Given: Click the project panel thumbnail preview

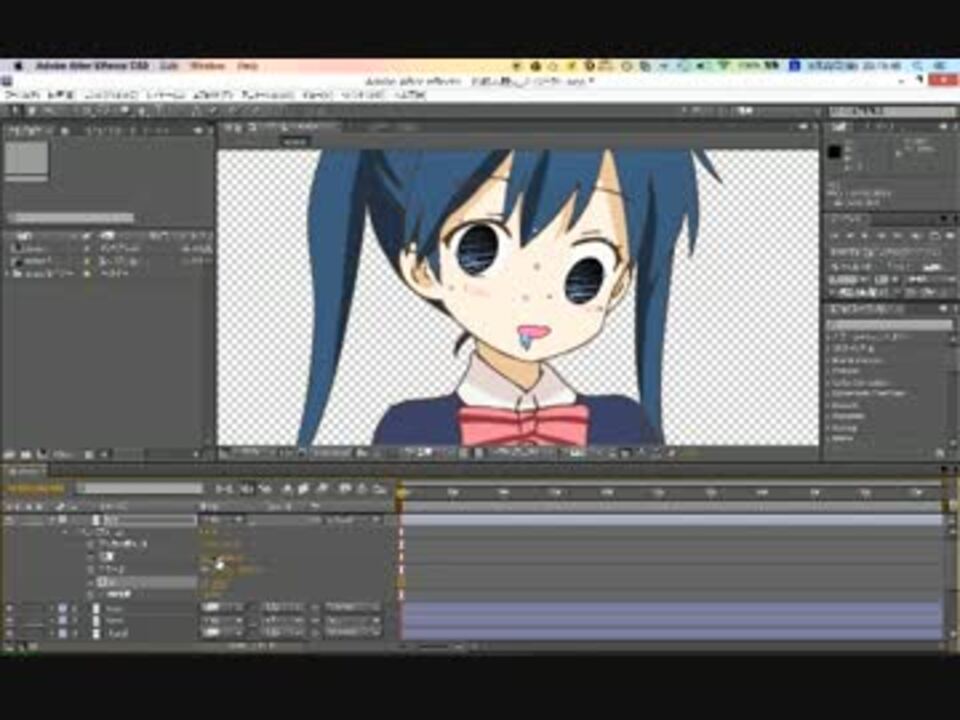Looking at the screenshot, I should [26, 159].
